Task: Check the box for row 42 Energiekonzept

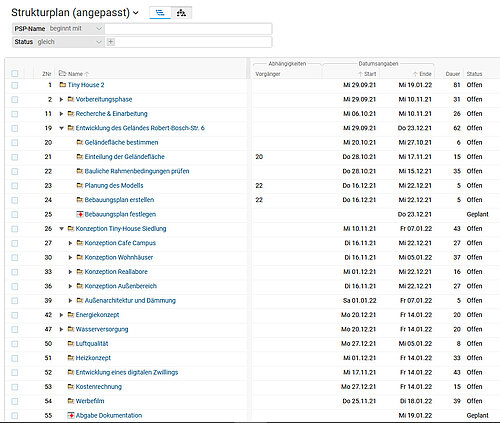Action: 15,315
